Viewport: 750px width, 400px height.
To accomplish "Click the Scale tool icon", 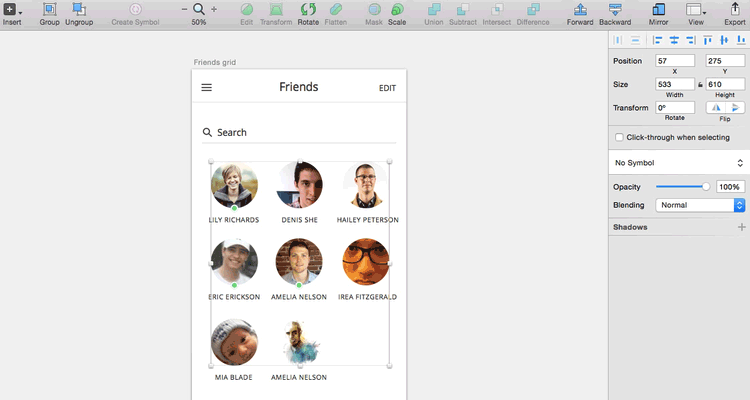I will 397,9.
